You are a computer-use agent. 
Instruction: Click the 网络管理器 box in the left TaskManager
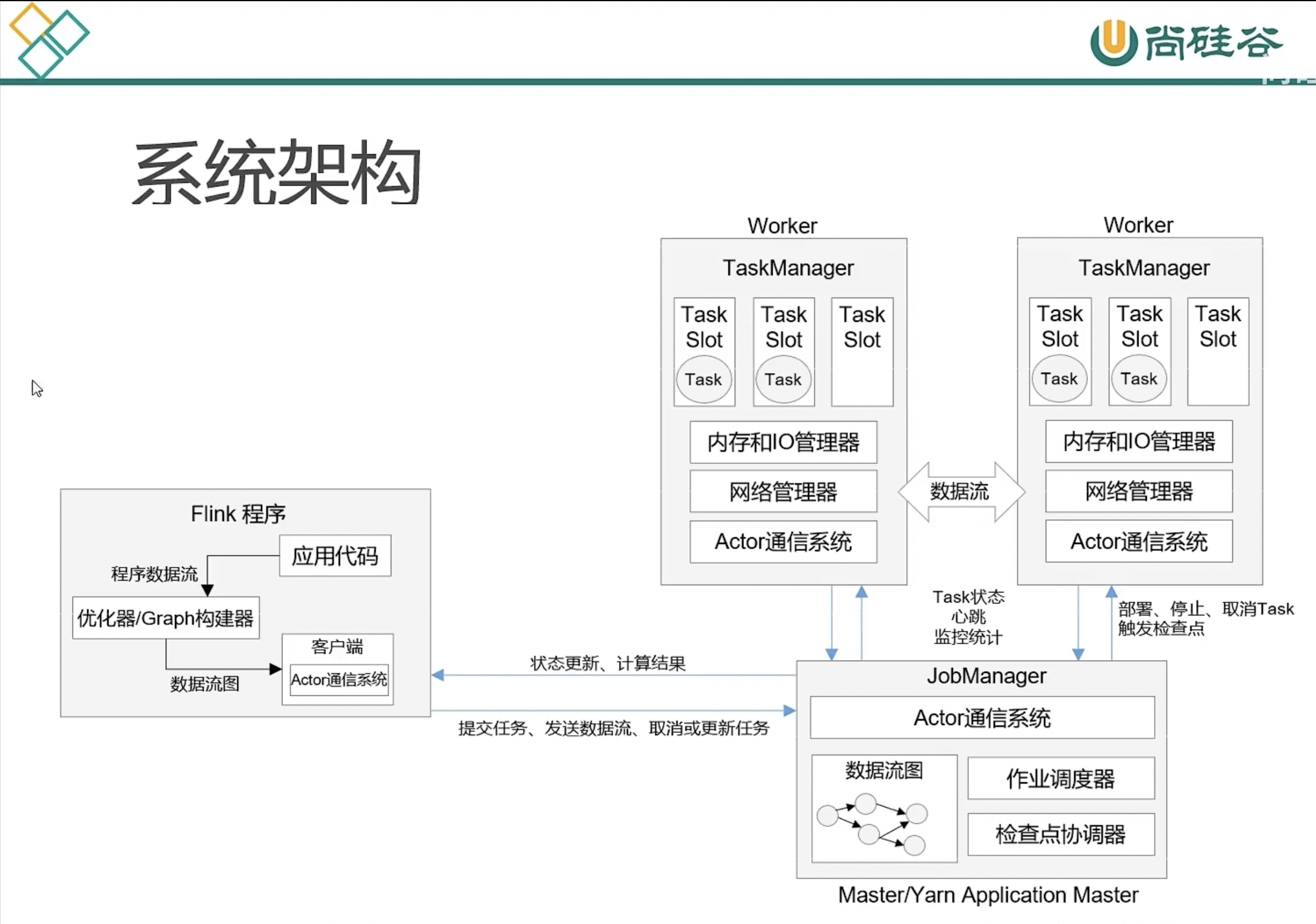783,491
